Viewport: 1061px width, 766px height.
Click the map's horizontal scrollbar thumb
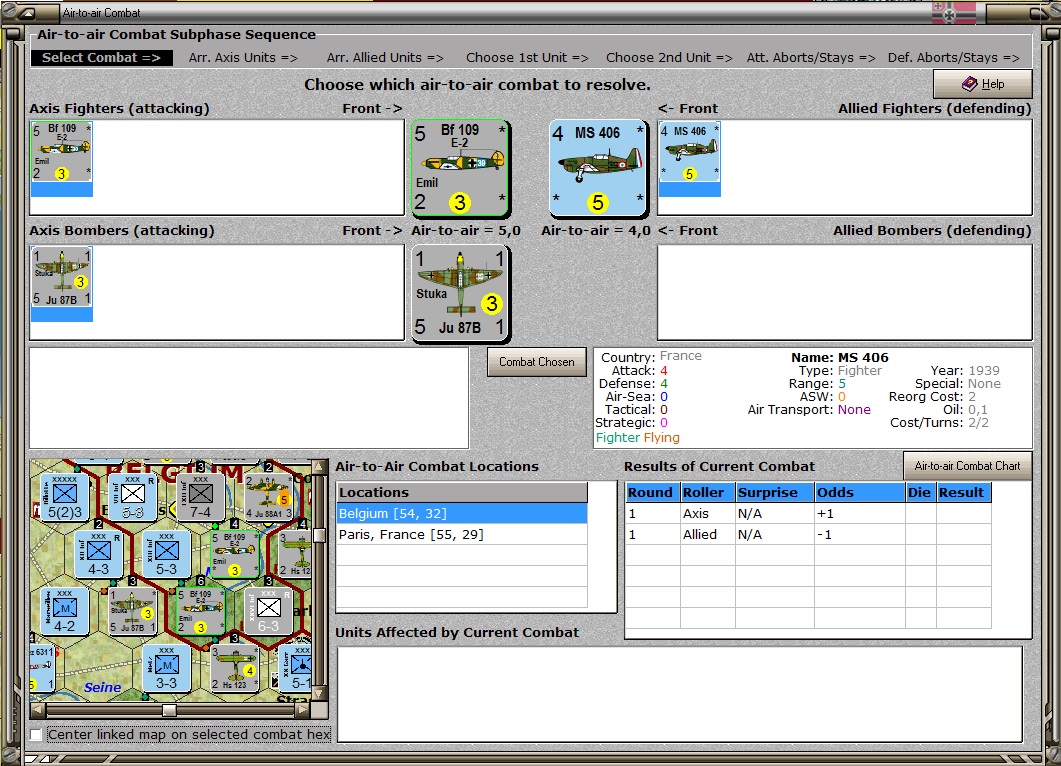(x=169, y=710)
